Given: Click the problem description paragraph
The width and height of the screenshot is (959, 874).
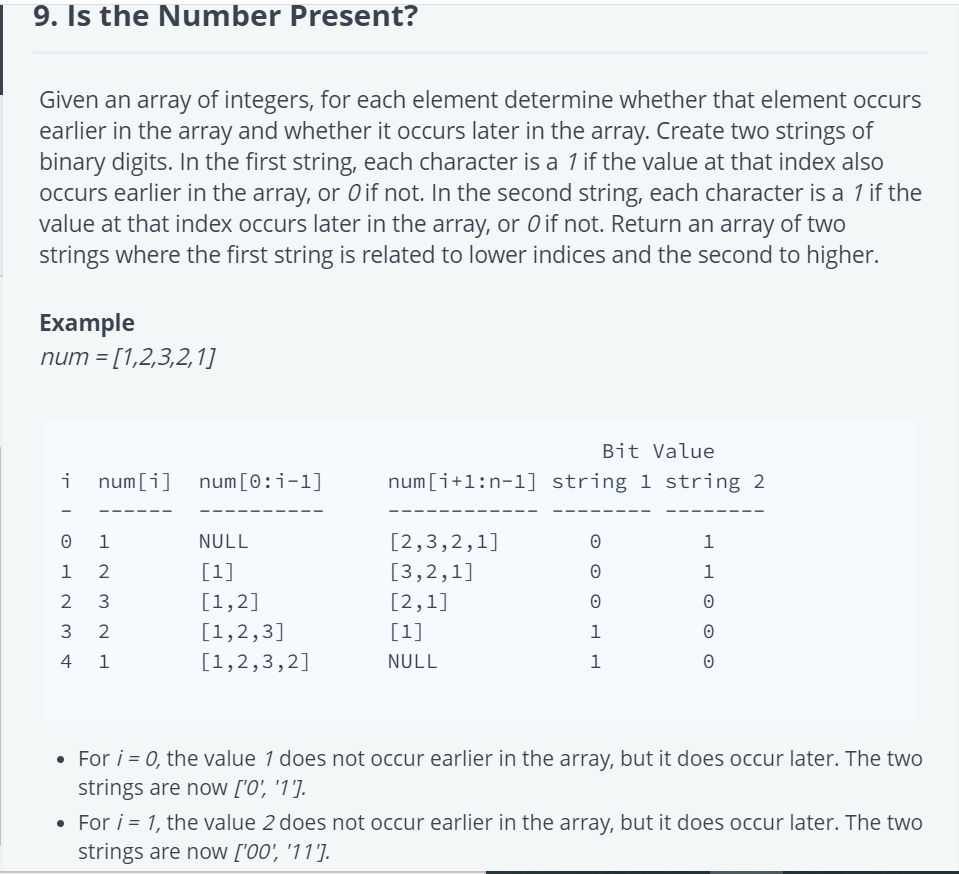Looking at the screenshot, I should (x=480, y=177).
